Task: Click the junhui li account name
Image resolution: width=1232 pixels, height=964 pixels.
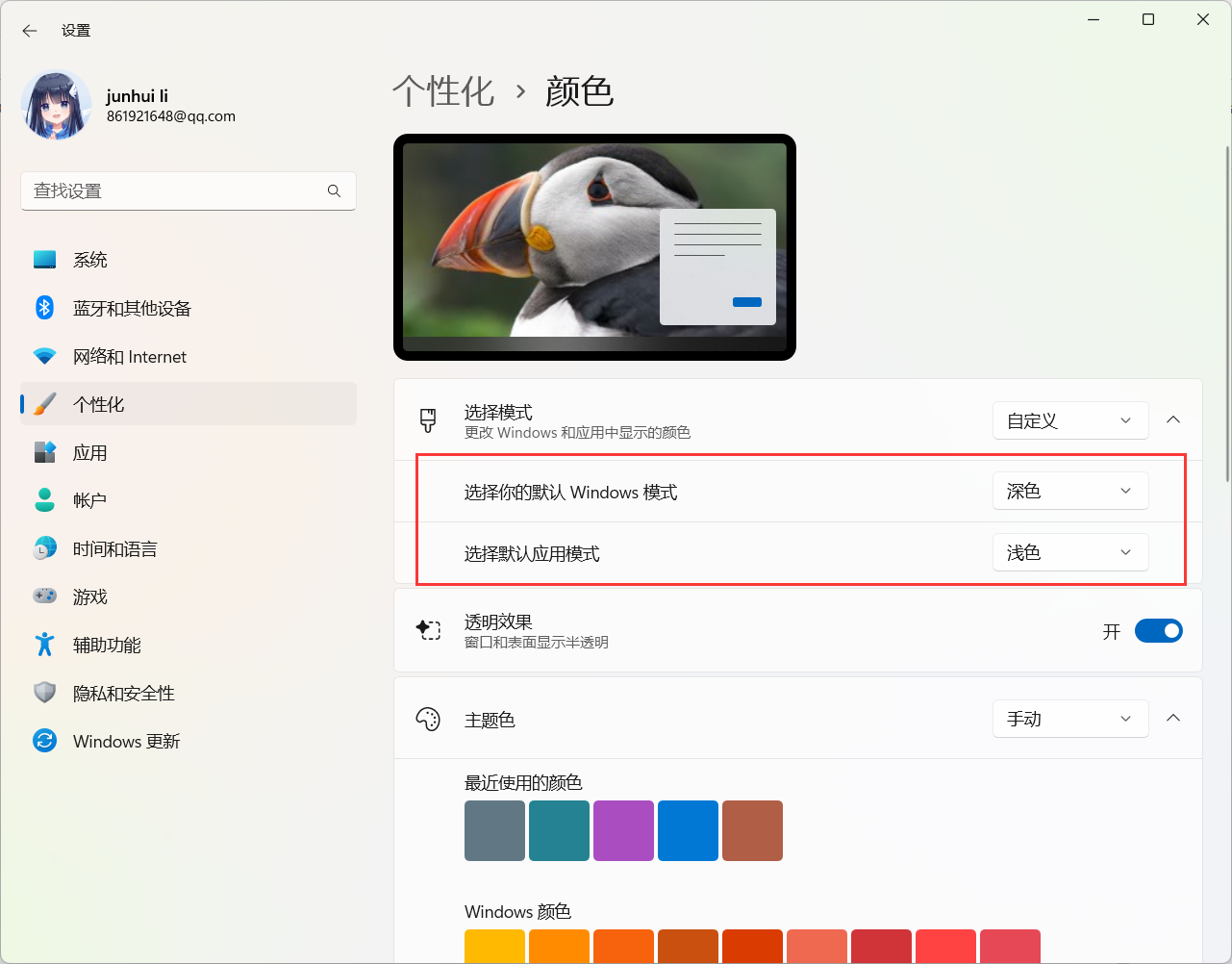Action: (x=138, y=95)
